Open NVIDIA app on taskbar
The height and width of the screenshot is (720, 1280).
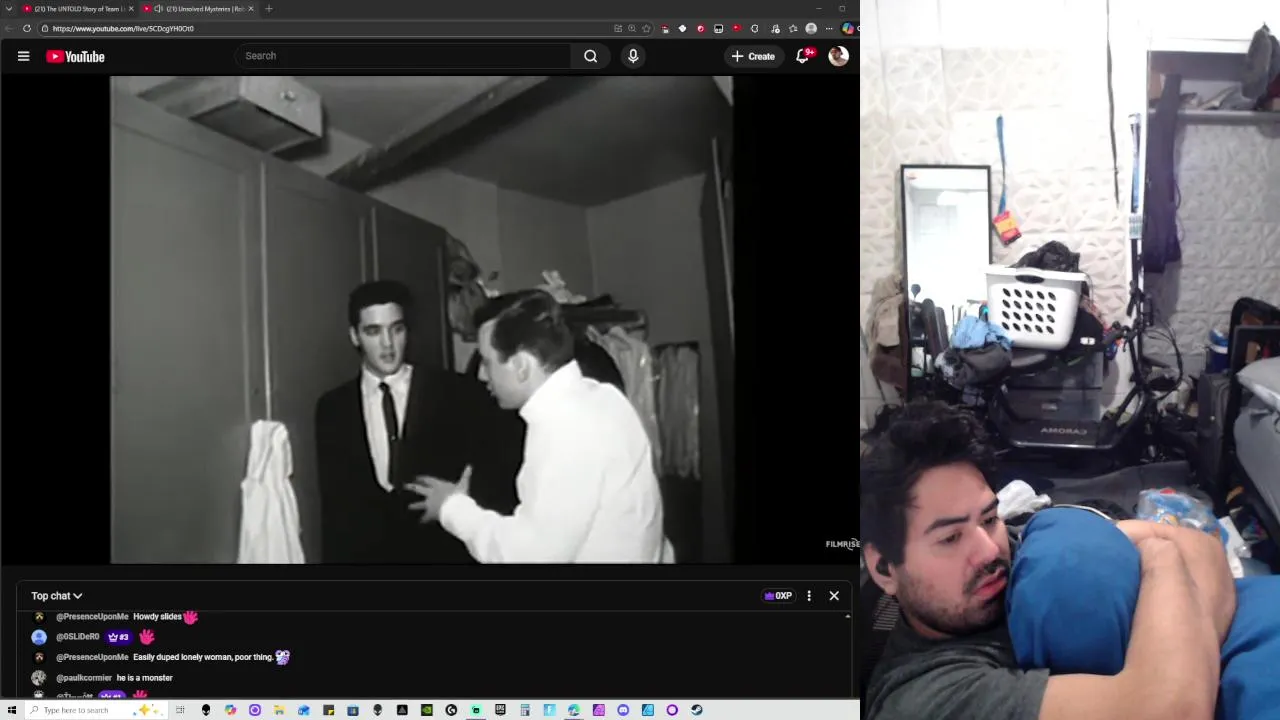pyautogui.click(x=426, y=710)
